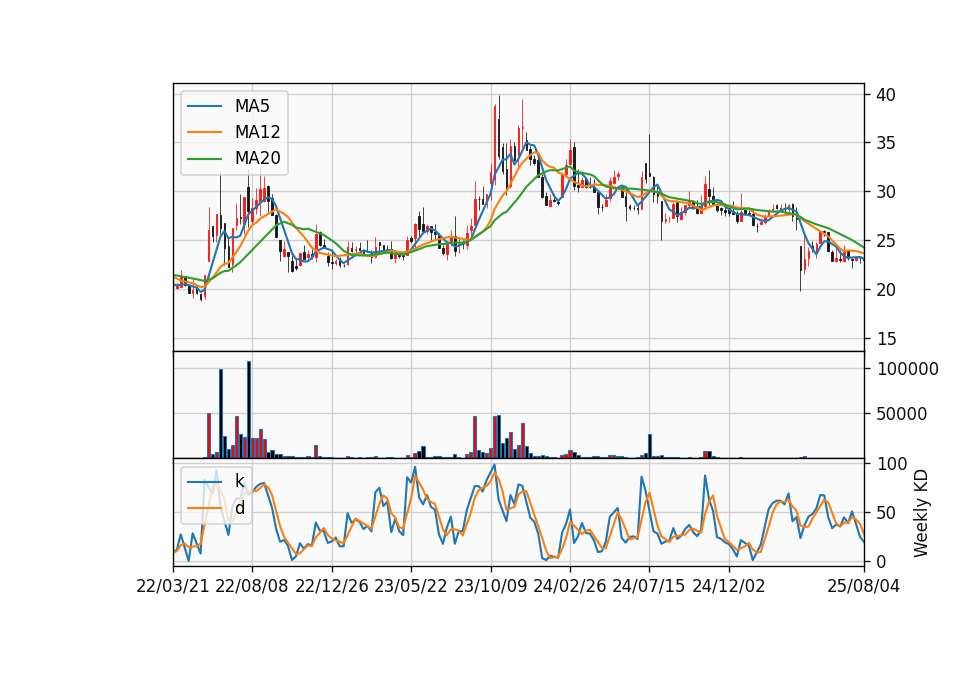Click the MA5 legend label
Image resolution: width=960 pixels, height=690 pixels.
[x=252, y=106]
